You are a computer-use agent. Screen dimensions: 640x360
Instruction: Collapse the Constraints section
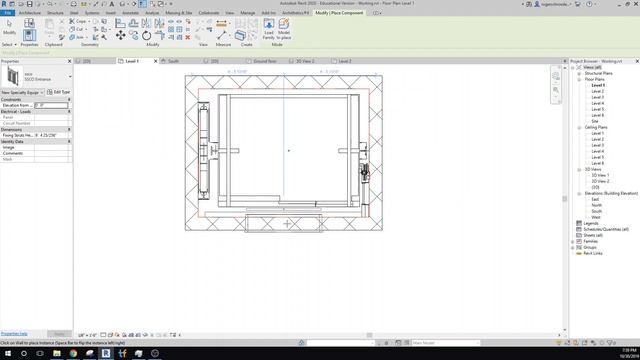(x=69, y=100)
